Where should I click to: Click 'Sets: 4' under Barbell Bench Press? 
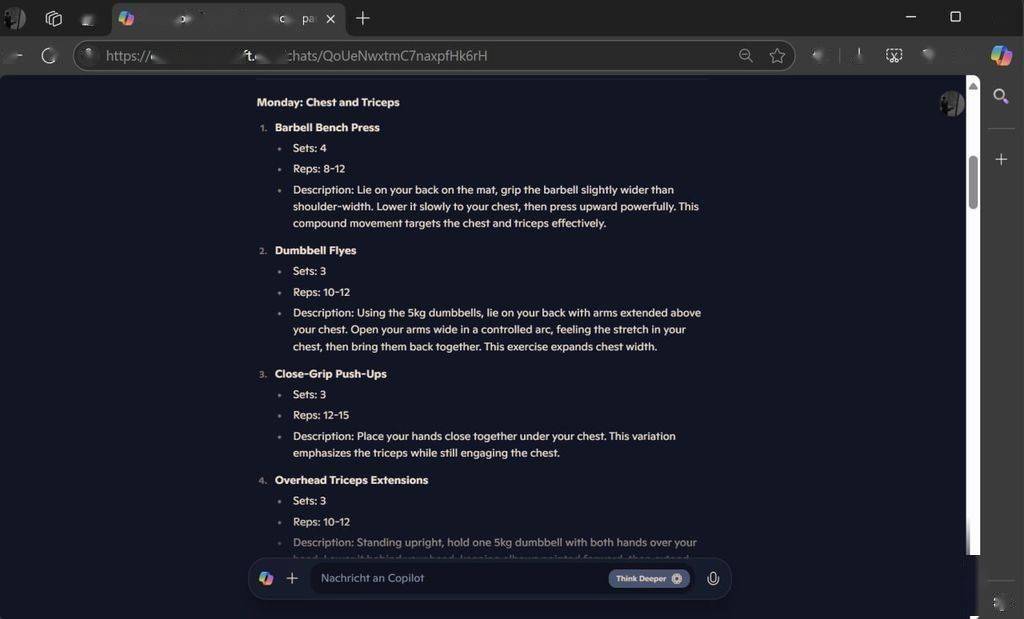pyautogui.click(x=310, y=148)
